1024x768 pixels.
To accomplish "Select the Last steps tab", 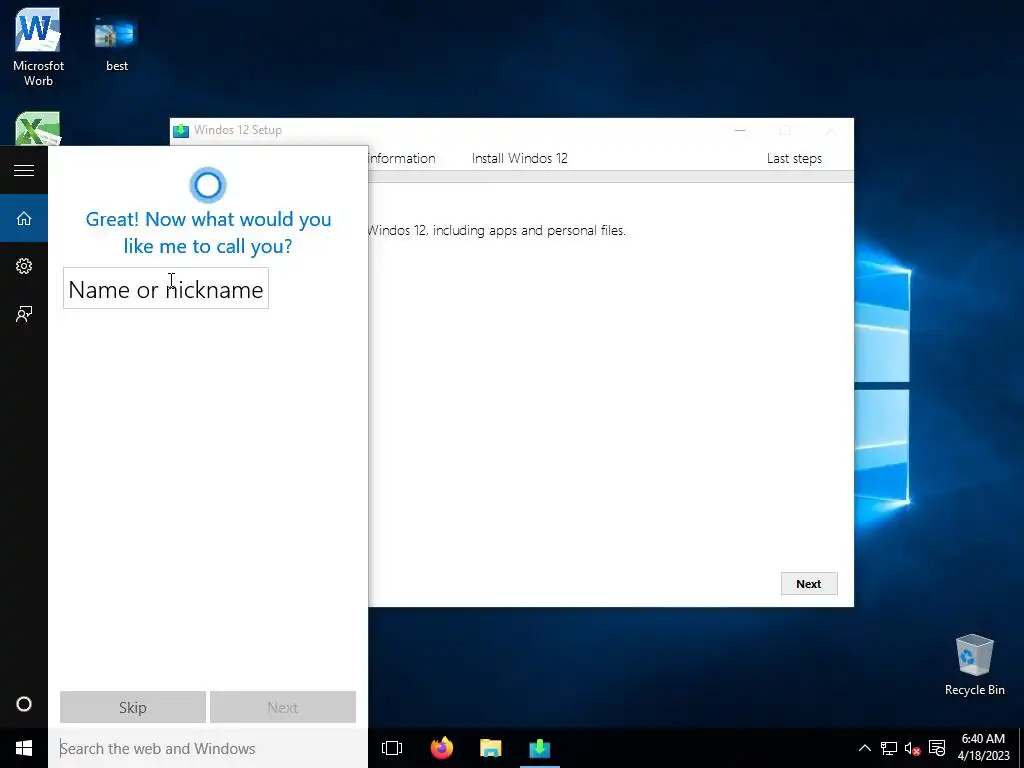I will tap(794, 158).
